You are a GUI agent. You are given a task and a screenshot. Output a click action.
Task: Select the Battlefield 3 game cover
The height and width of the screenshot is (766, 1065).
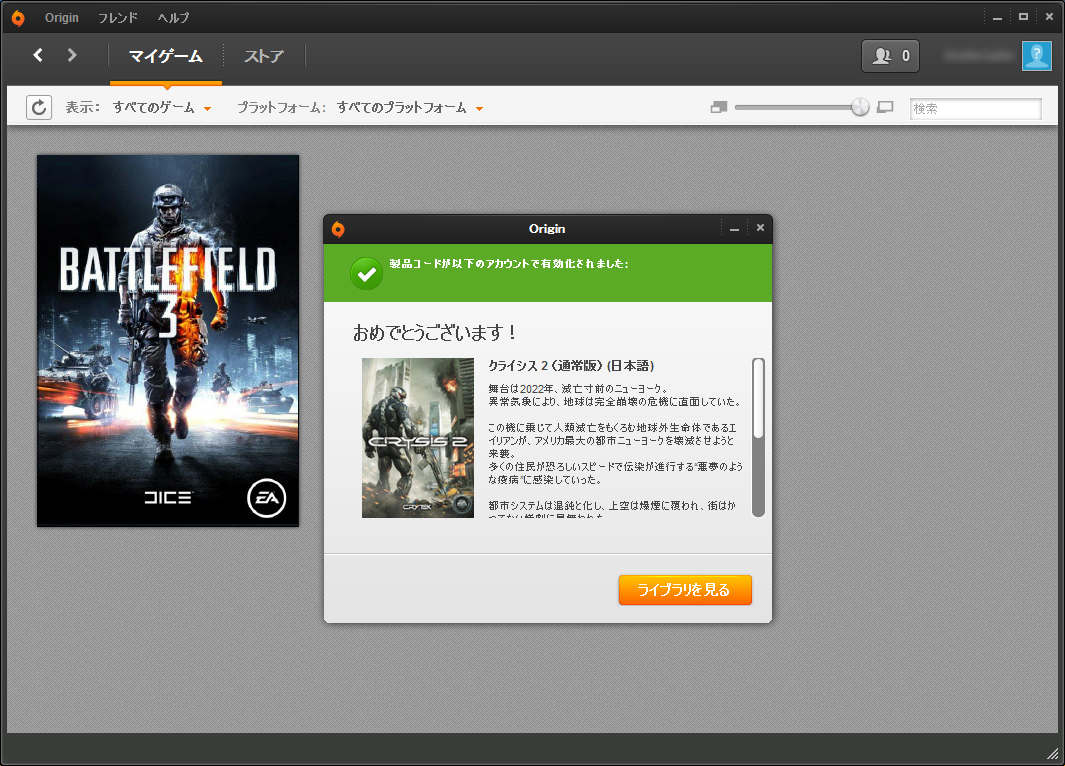click(168, 340)
